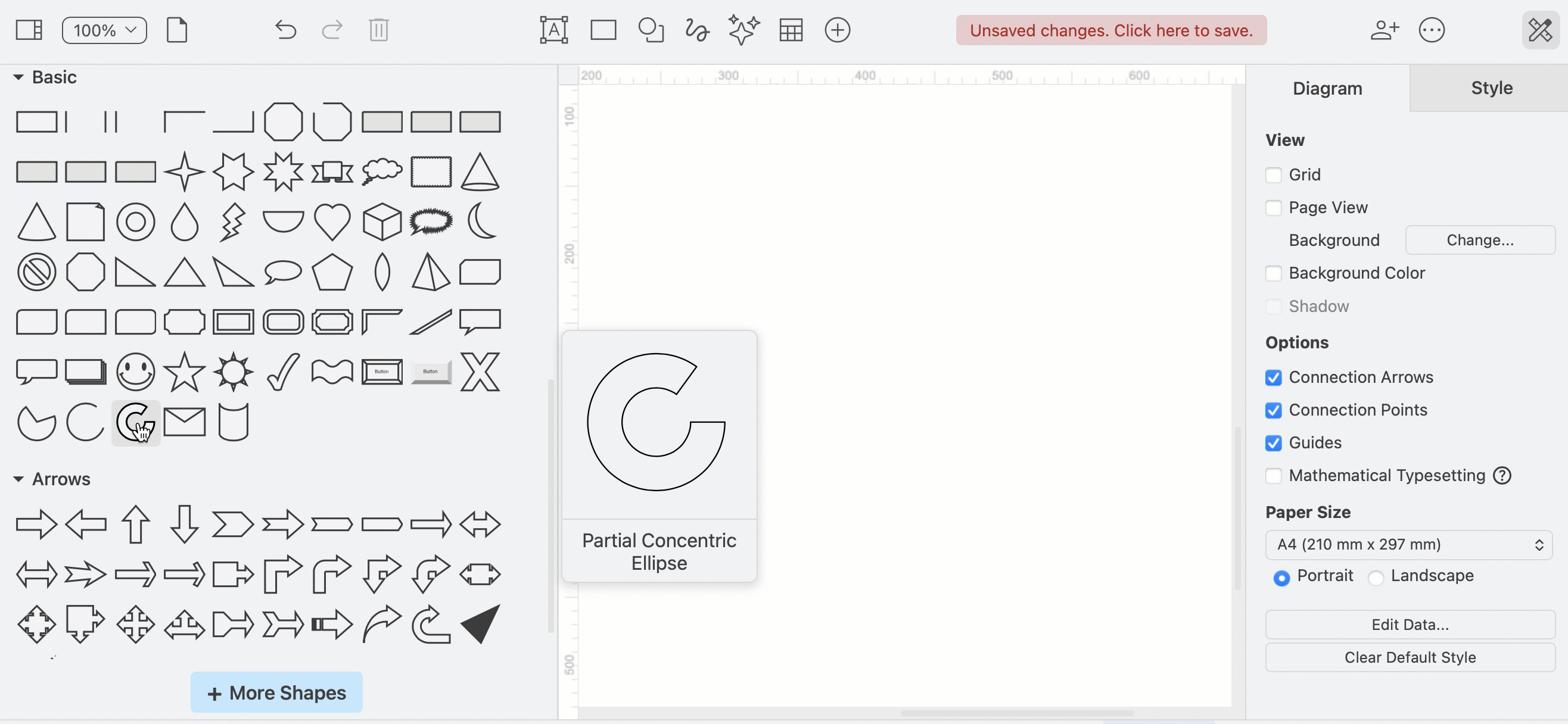Select the text insertion tool
This screenshot has width=1568, height=724.
pos(553,29)
